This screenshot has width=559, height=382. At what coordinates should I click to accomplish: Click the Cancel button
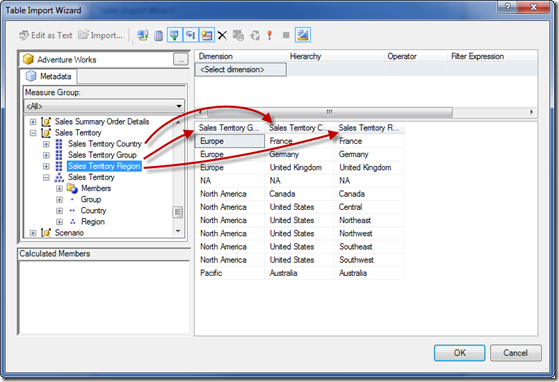516,353
